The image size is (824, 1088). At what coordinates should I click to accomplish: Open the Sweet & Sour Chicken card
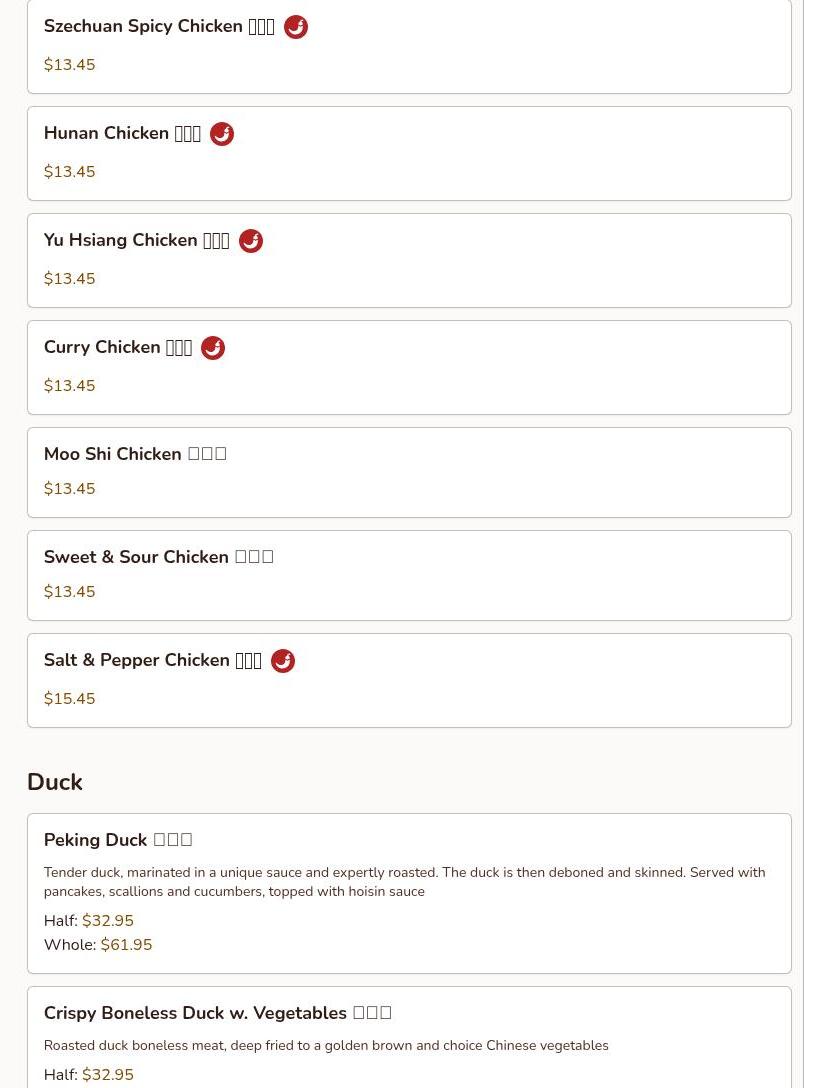[x=409, y=575]
